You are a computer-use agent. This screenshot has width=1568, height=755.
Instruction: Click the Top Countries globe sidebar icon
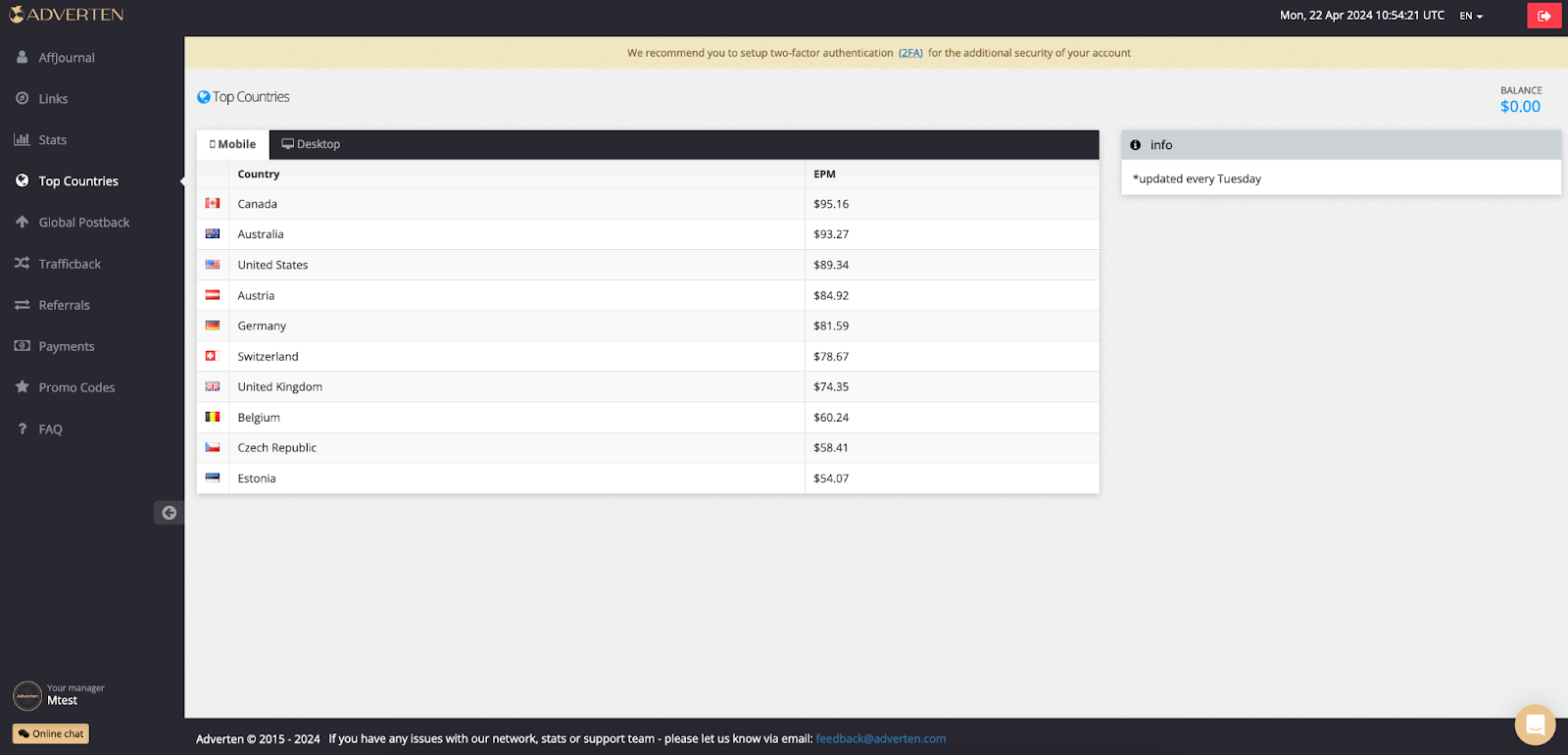[22, 180]
